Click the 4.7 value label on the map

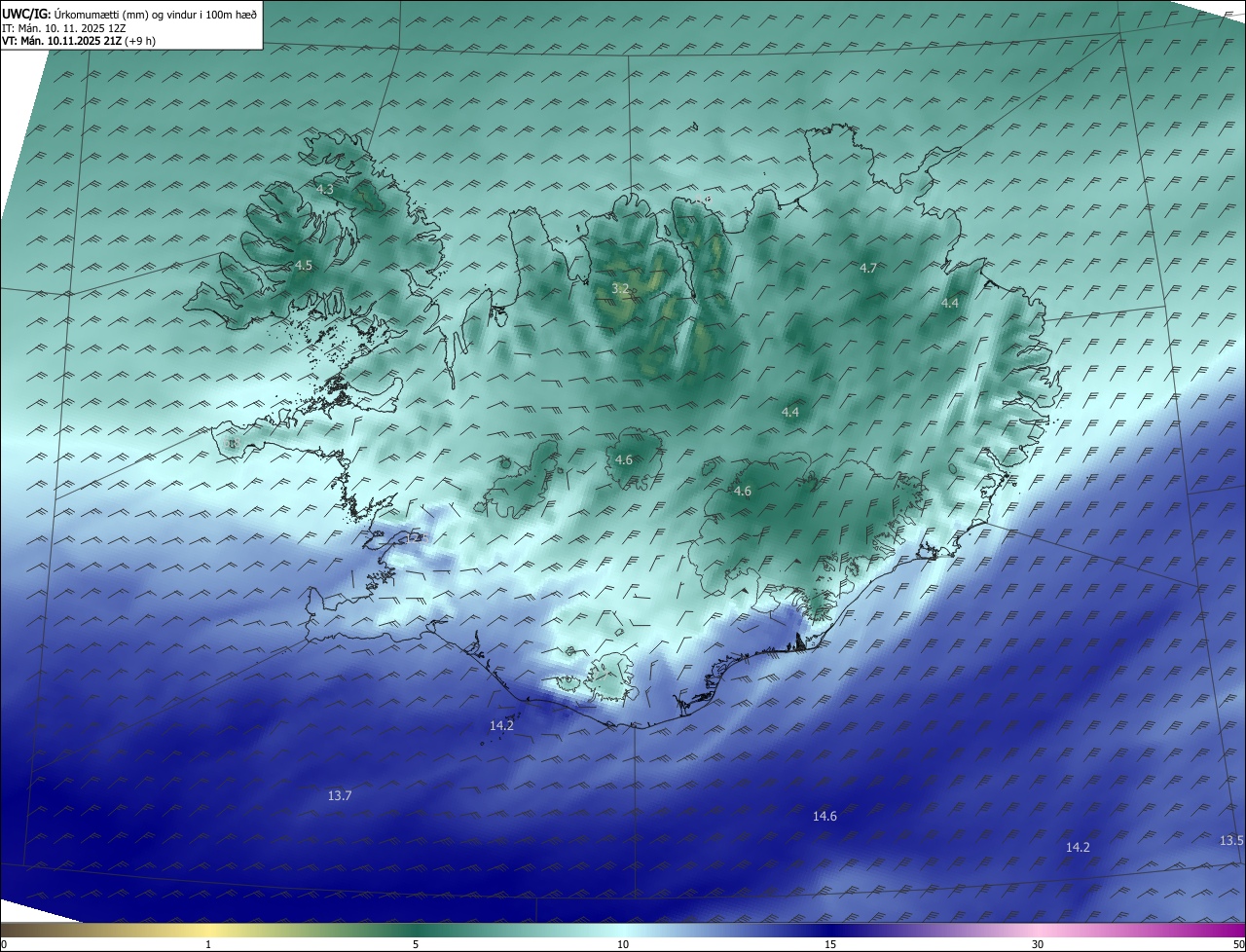(868, 267)
